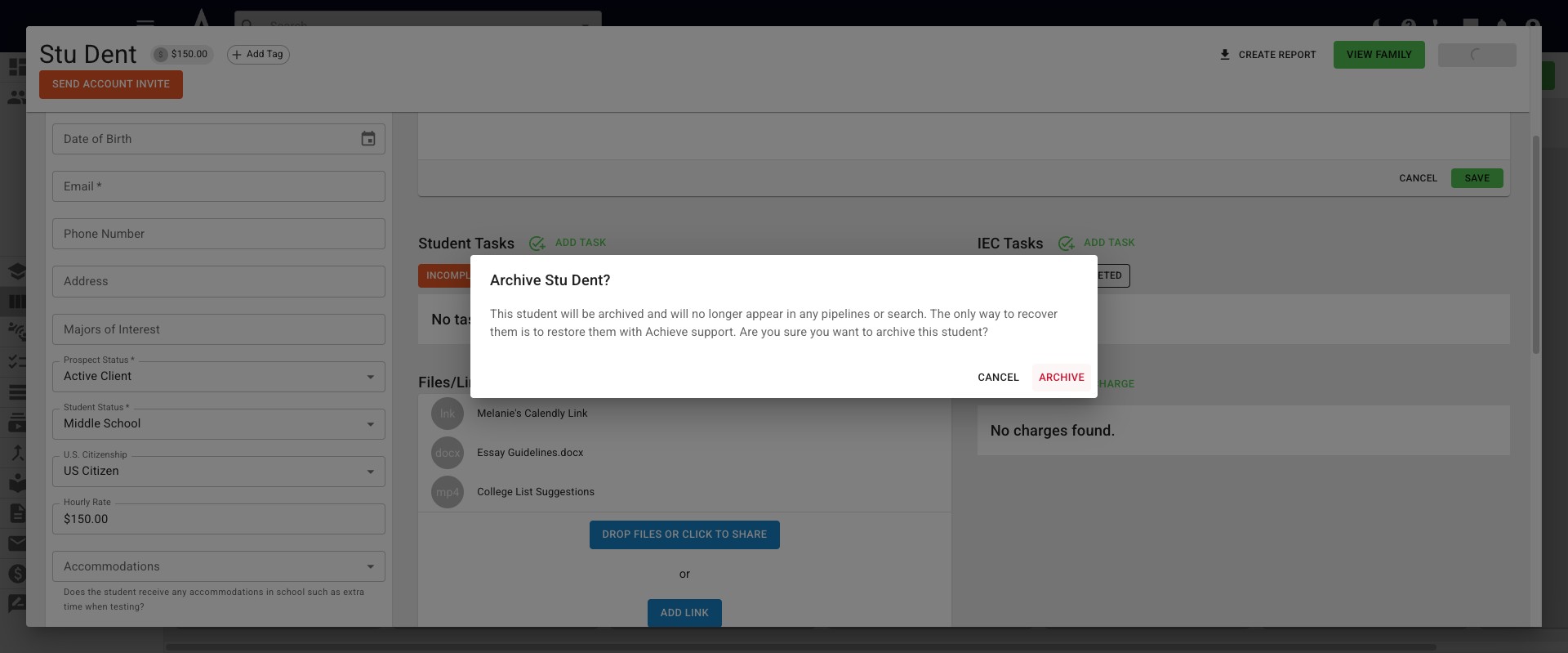
Task: Confirm by clicking the red Archive button
Action: click(x=1061, y=378)
